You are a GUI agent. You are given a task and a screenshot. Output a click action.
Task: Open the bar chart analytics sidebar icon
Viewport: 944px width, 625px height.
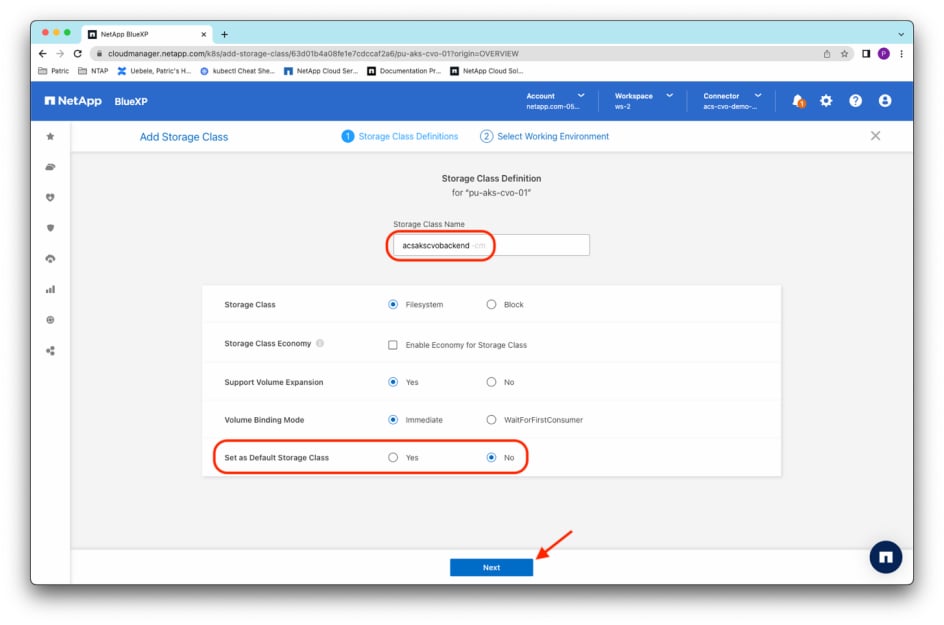[x=51, y=290]
